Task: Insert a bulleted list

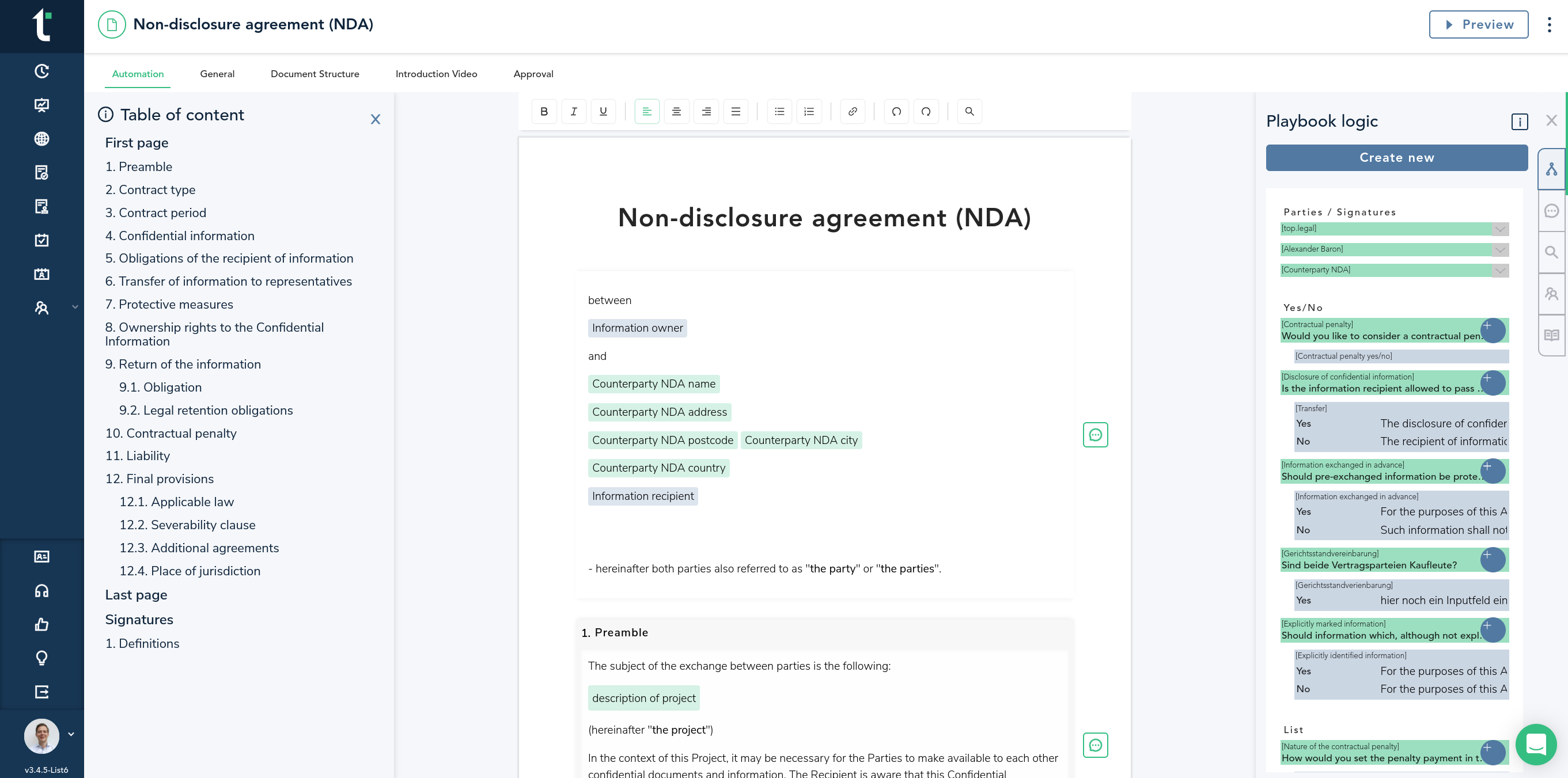Action: [779, 111]
